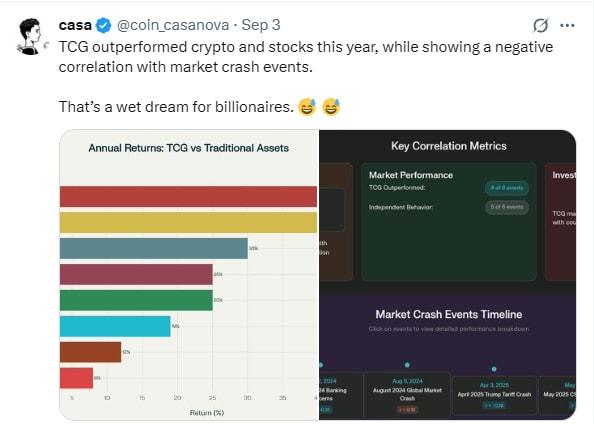
Task: Click the Market Performance card
Action: click(x=449, y=222)
